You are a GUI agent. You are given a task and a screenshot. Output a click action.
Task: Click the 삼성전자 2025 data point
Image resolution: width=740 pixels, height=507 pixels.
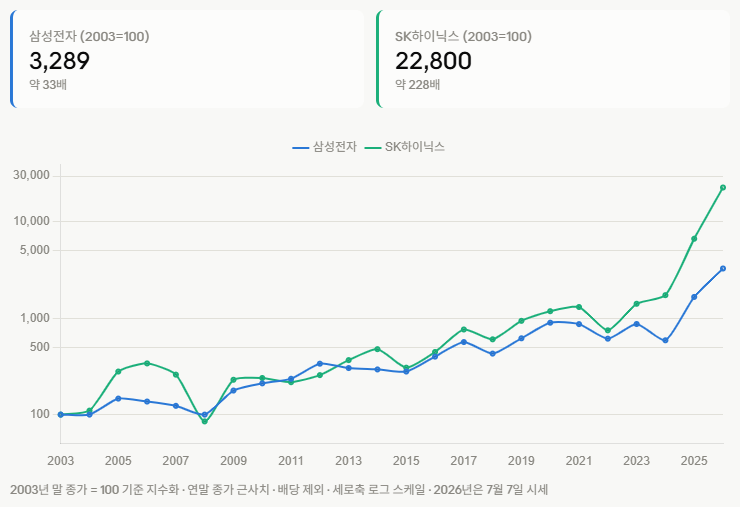pyautogui.click(x=694, y=297)
